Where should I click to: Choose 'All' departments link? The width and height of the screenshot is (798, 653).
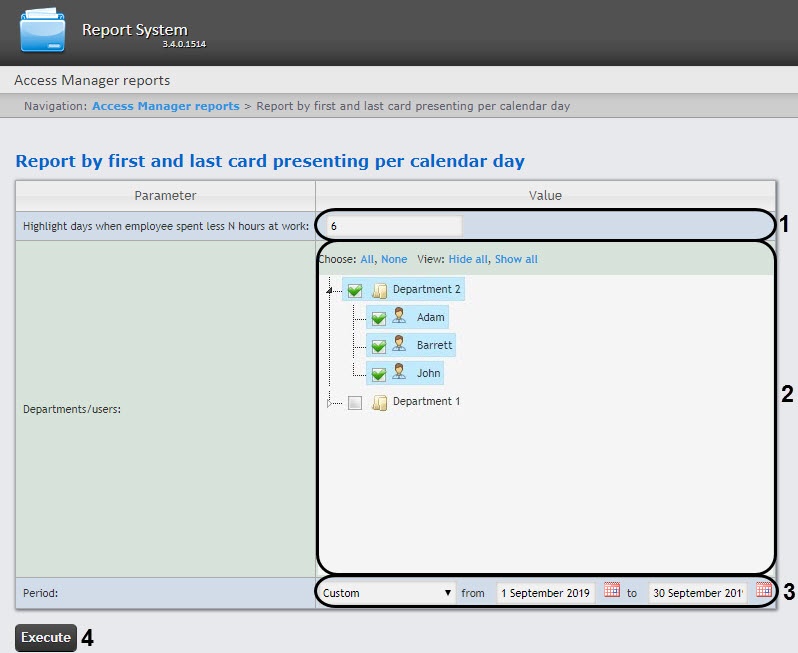(366, 259)
